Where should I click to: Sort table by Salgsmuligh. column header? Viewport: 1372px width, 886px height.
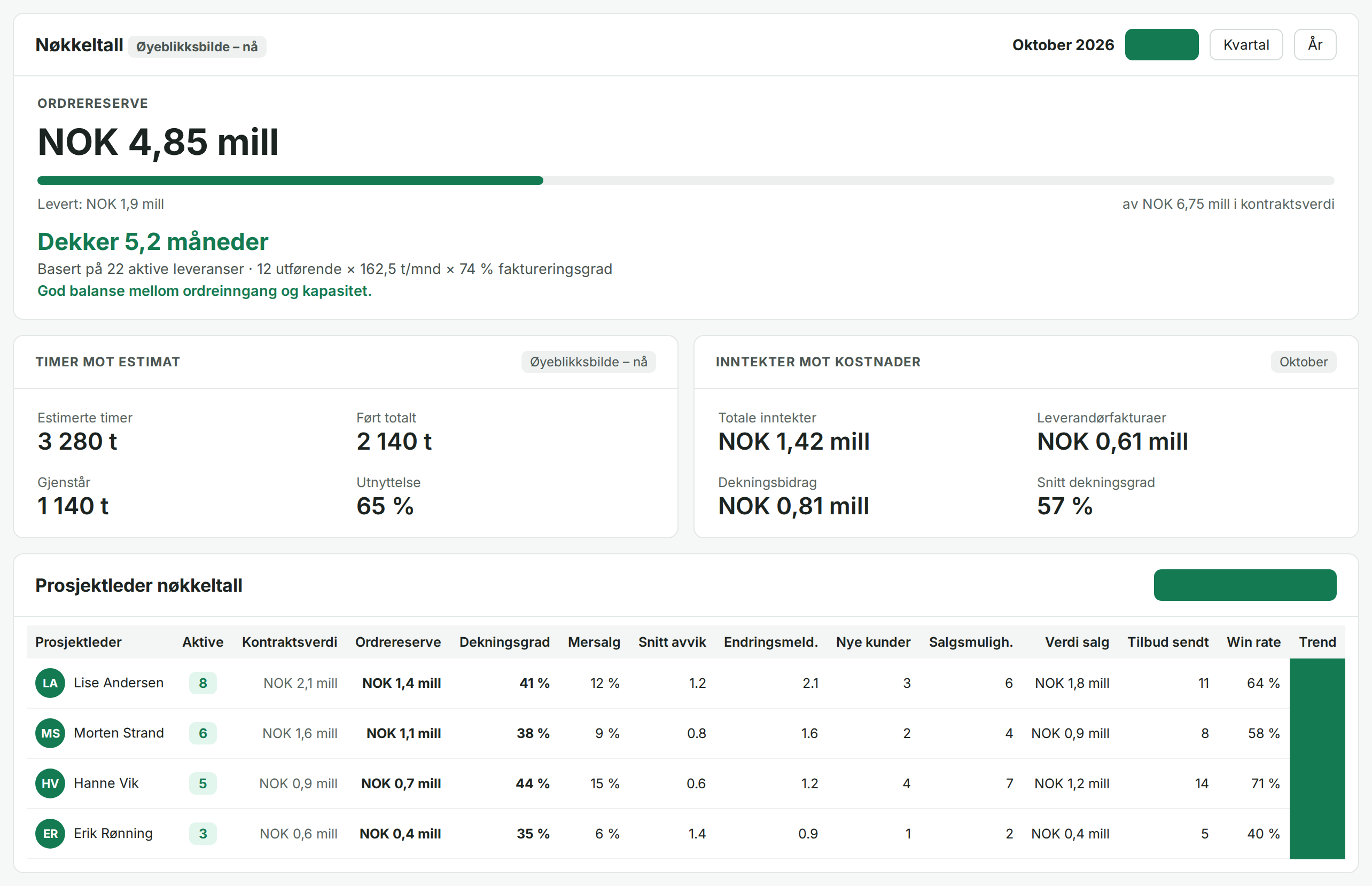click(971, 642)
